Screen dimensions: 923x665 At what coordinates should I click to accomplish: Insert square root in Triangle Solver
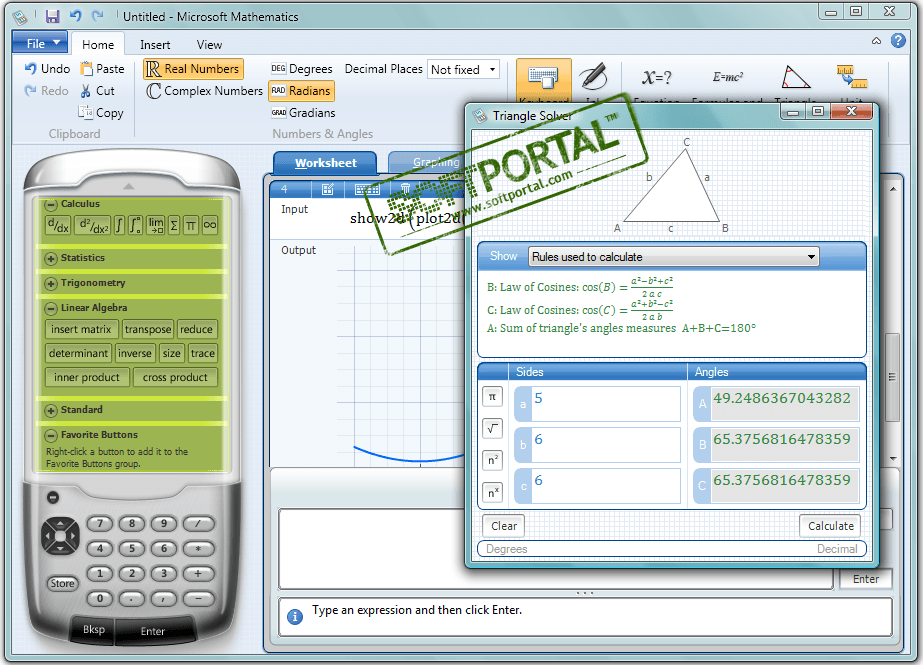[492, 428]
